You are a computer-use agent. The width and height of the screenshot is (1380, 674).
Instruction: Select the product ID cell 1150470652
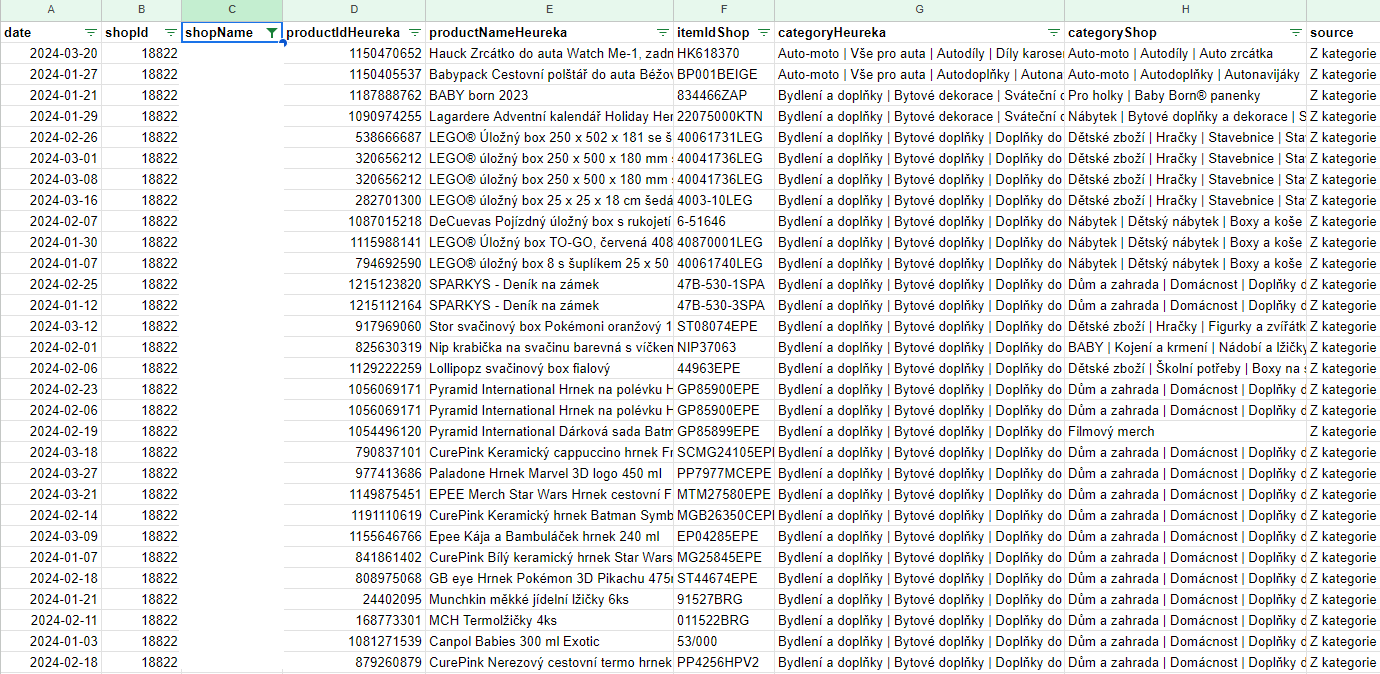(355, 54)
